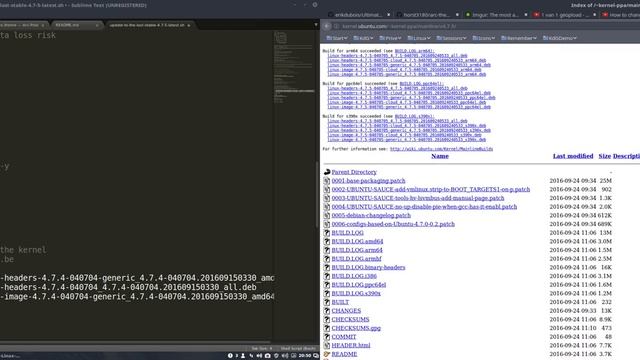Click the chat bubble icon in tray
This screenshot has width=640, height=360.
[x=316, y=356]
